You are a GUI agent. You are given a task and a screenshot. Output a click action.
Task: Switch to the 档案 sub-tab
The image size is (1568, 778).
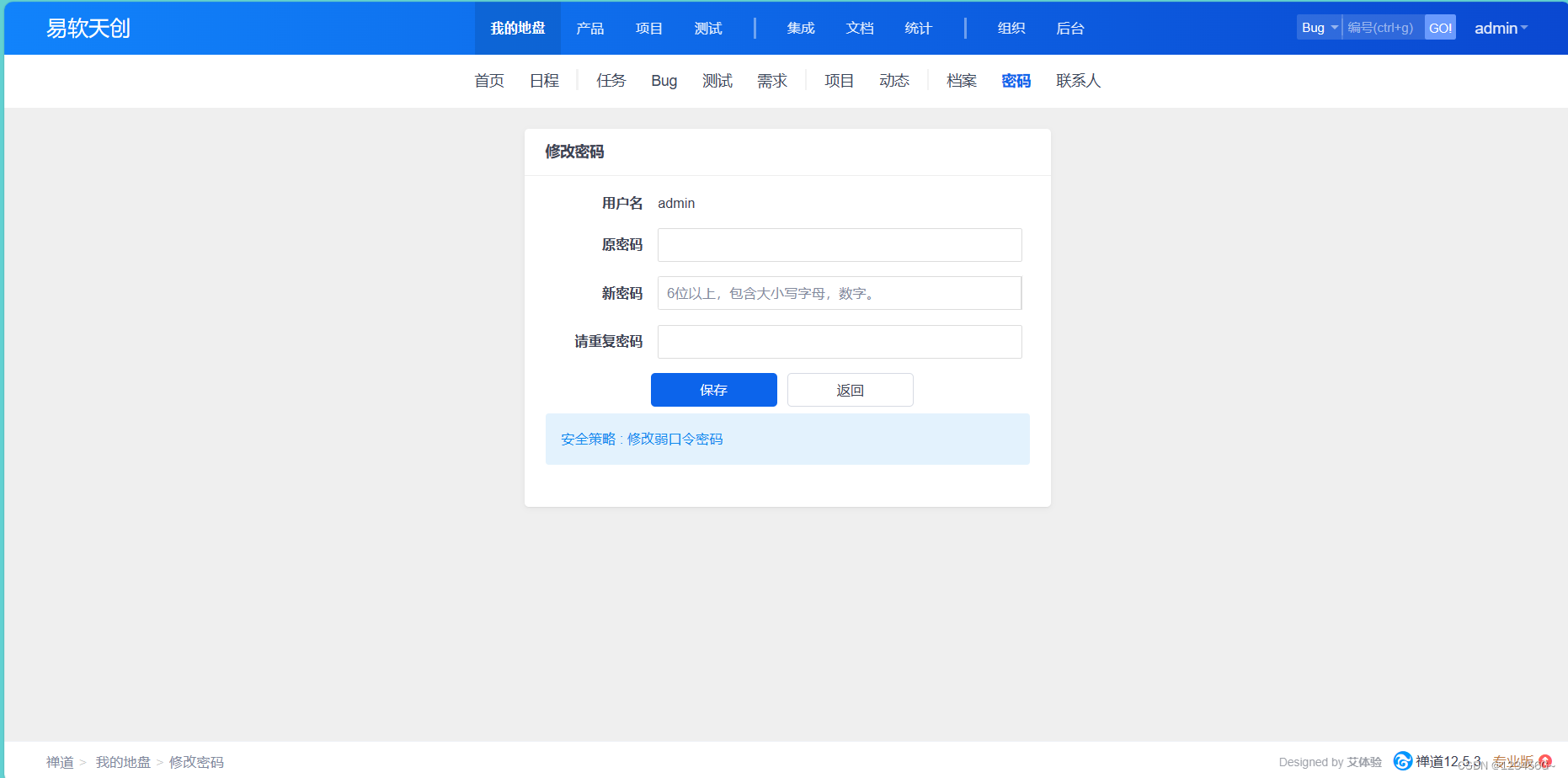[x=962, y=80]
